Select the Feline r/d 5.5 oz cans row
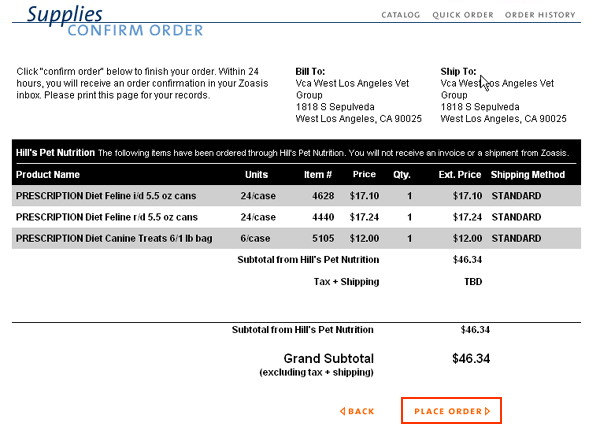The width and height of the screenshot is (600, 426). (296, 217)
